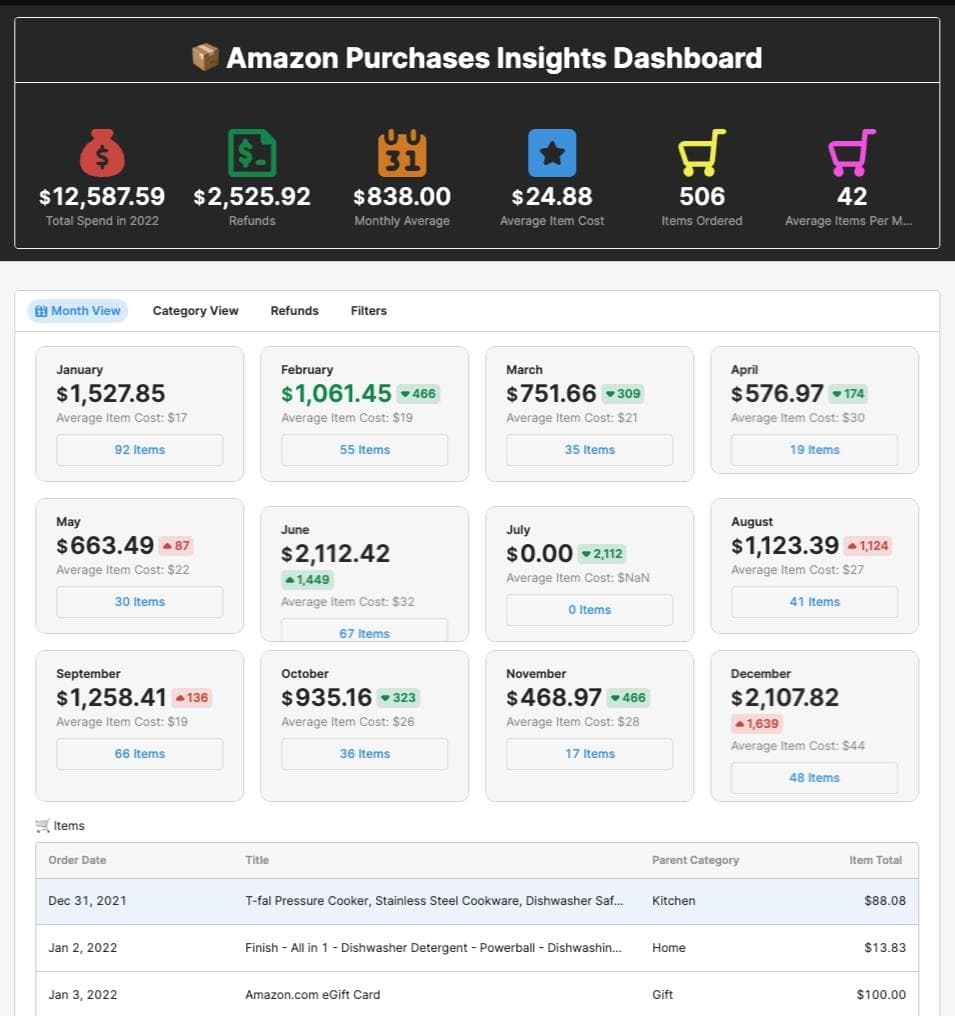Switch to the Category View tab
The height and width of the screenshot is (1016, 955).
coord(195,310)
